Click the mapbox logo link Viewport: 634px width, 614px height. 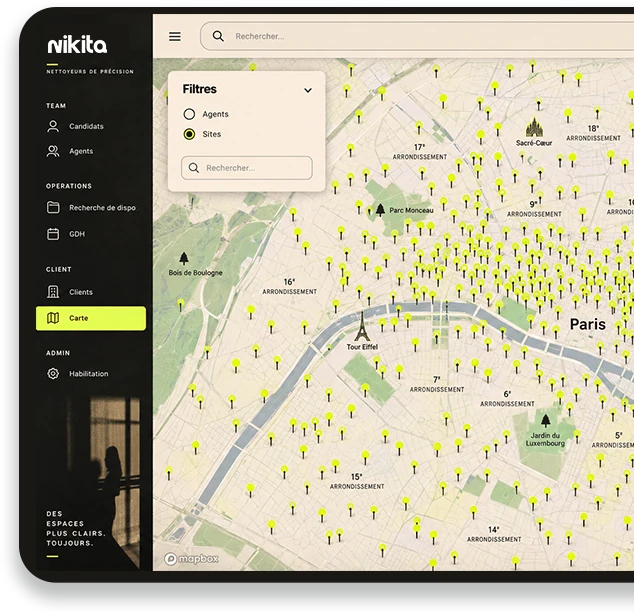click(x=192, y=559)
